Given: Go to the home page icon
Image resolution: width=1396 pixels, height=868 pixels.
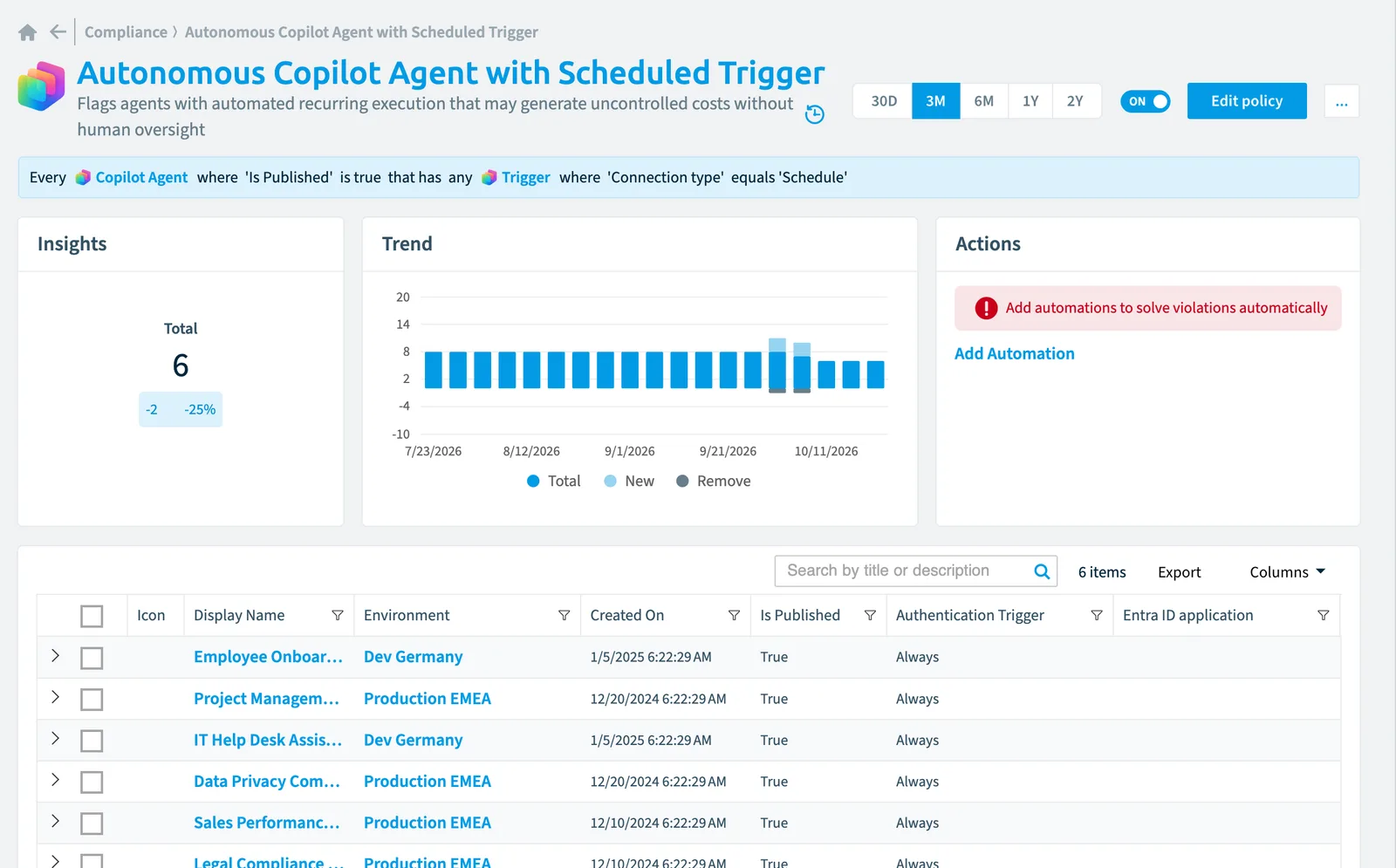Looking at the screenshot, I should tap(27, 32).
